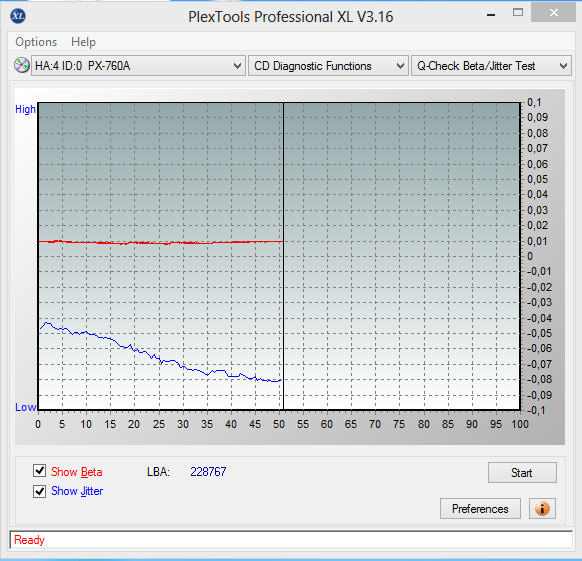Viewport: 582px width, 561px height.
Task: Click the 0,1 top beta axis value
Action: pos(534,102)
